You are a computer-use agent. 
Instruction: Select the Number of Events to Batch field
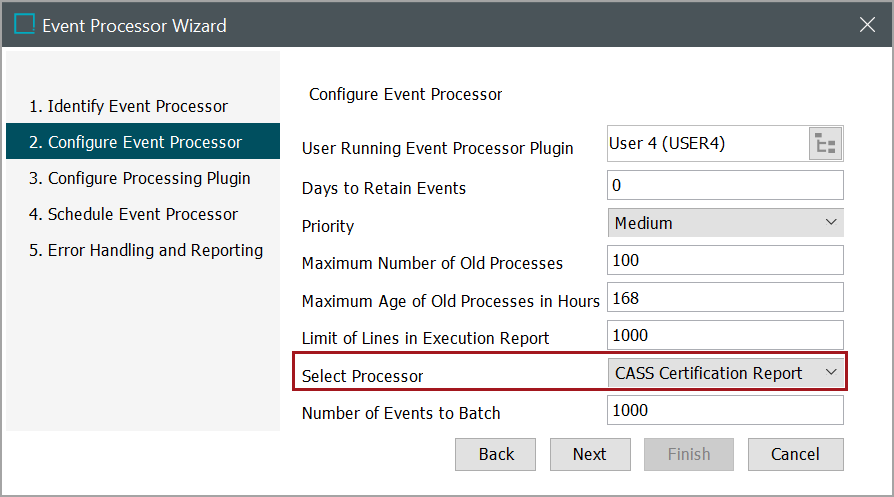coord(725,410)
